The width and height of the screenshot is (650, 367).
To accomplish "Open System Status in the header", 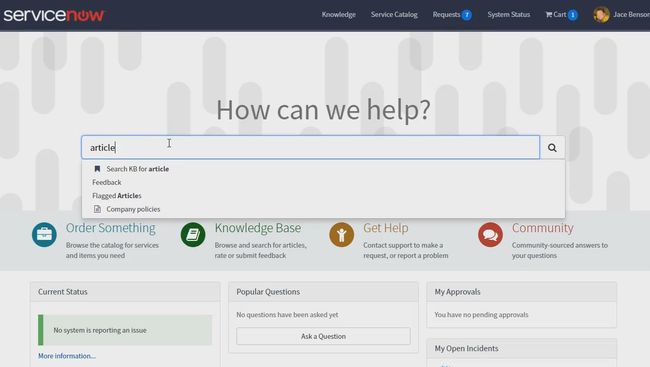I will [x=509, y=15].
